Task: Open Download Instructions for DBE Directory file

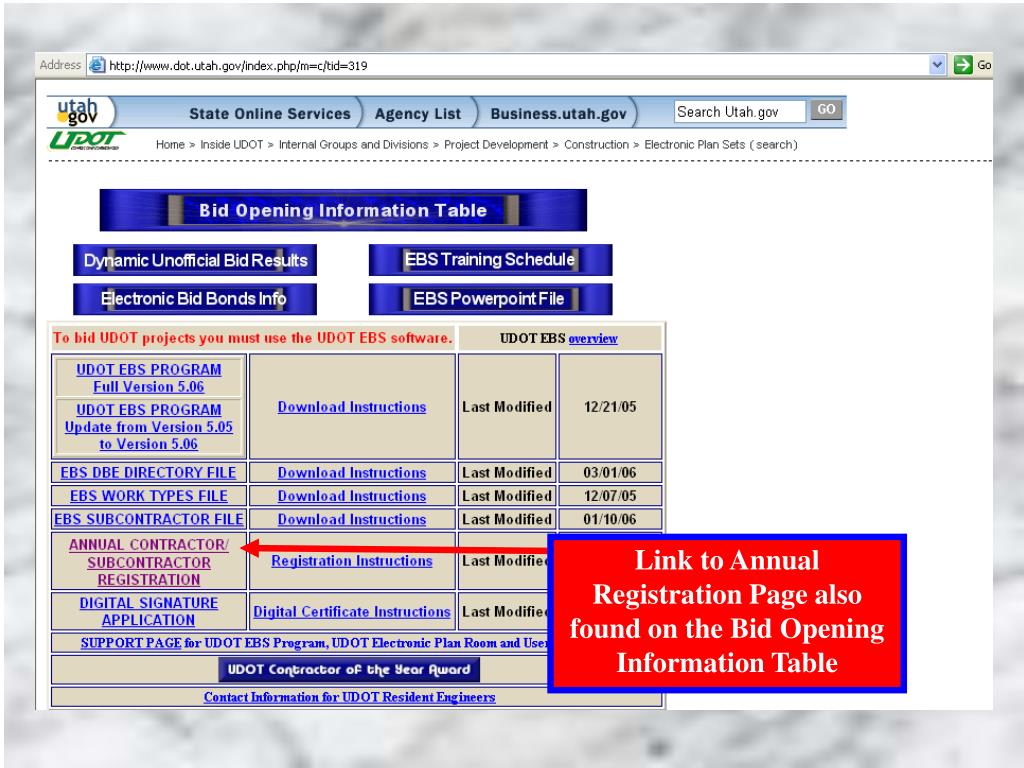Action: pyautogui.click(x=352, y=473)
